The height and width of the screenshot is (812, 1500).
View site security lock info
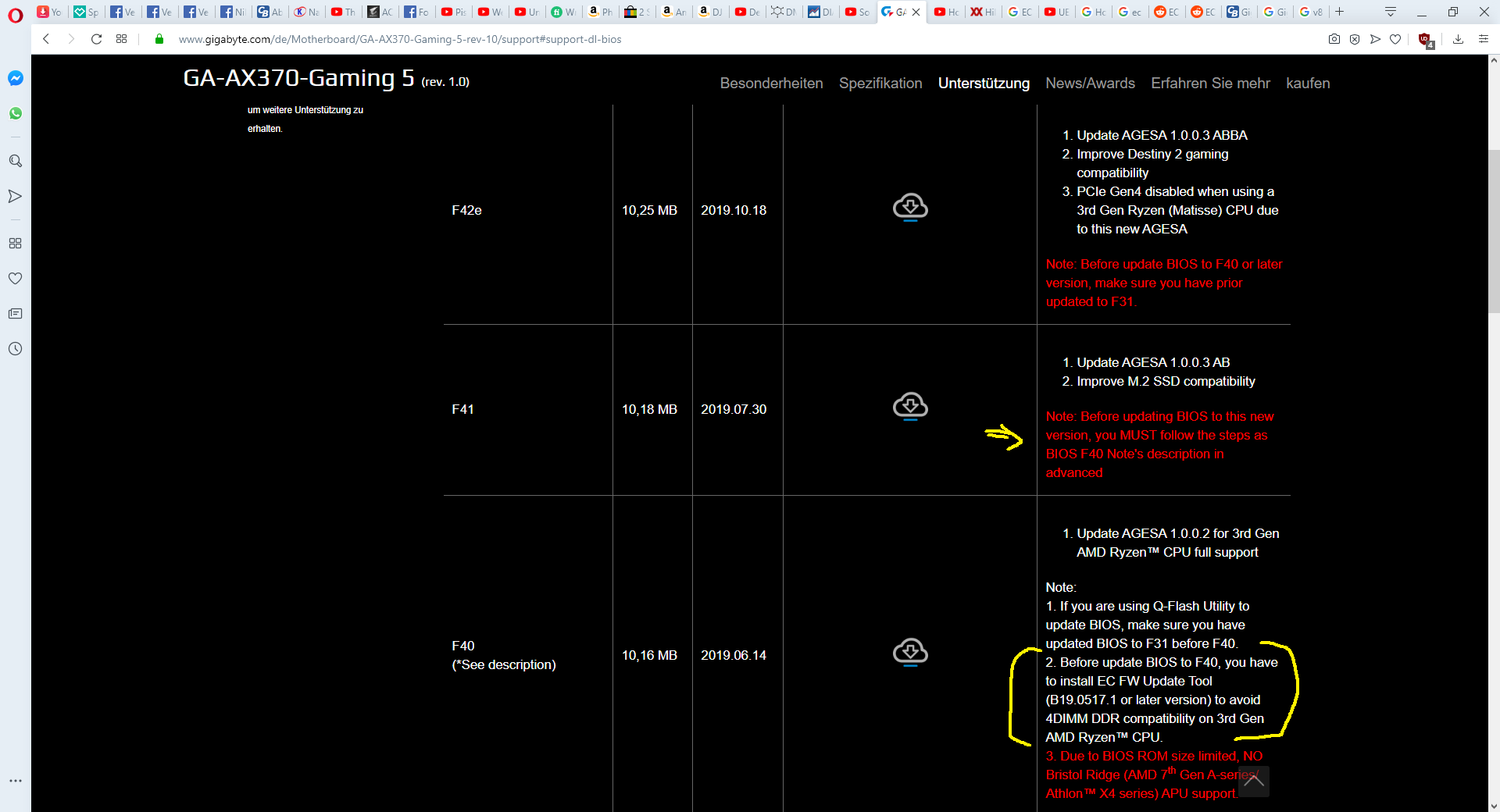click(159, 39)
